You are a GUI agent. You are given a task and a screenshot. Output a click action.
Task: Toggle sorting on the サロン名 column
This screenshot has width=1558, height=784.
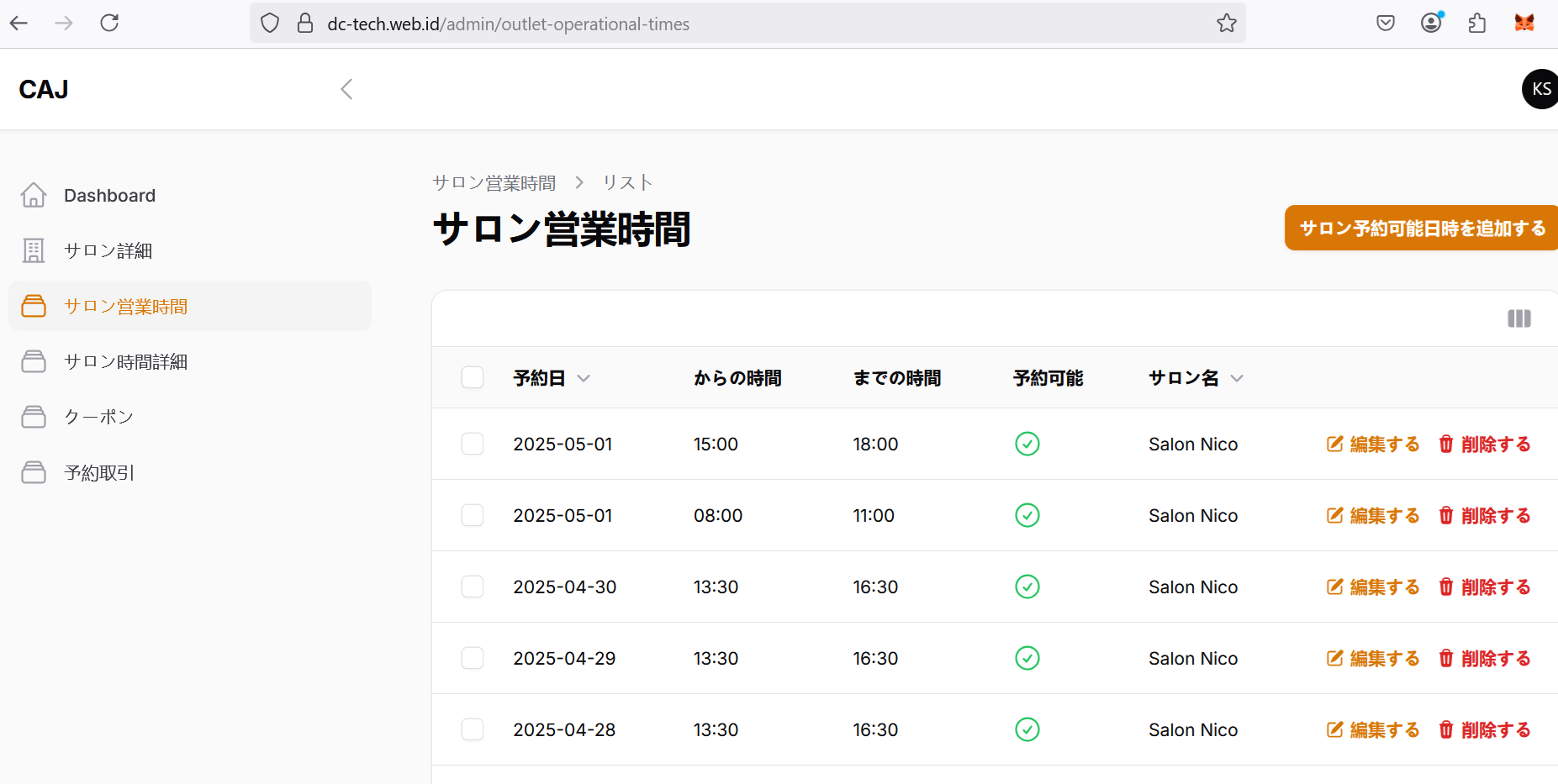tap(1237, 378)
